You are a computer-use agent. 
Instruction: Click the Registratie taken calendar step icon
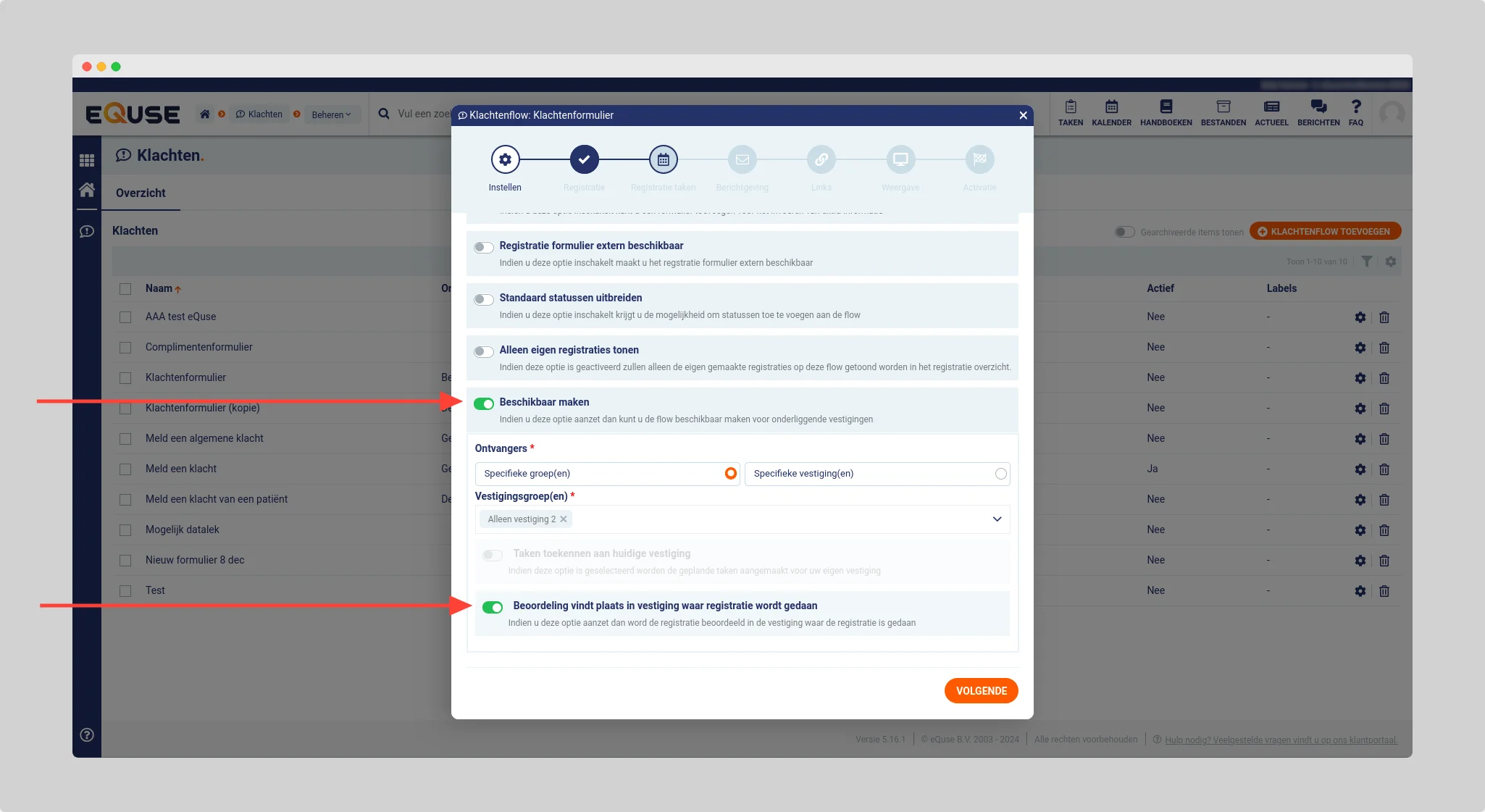click(x=663, y=159)
